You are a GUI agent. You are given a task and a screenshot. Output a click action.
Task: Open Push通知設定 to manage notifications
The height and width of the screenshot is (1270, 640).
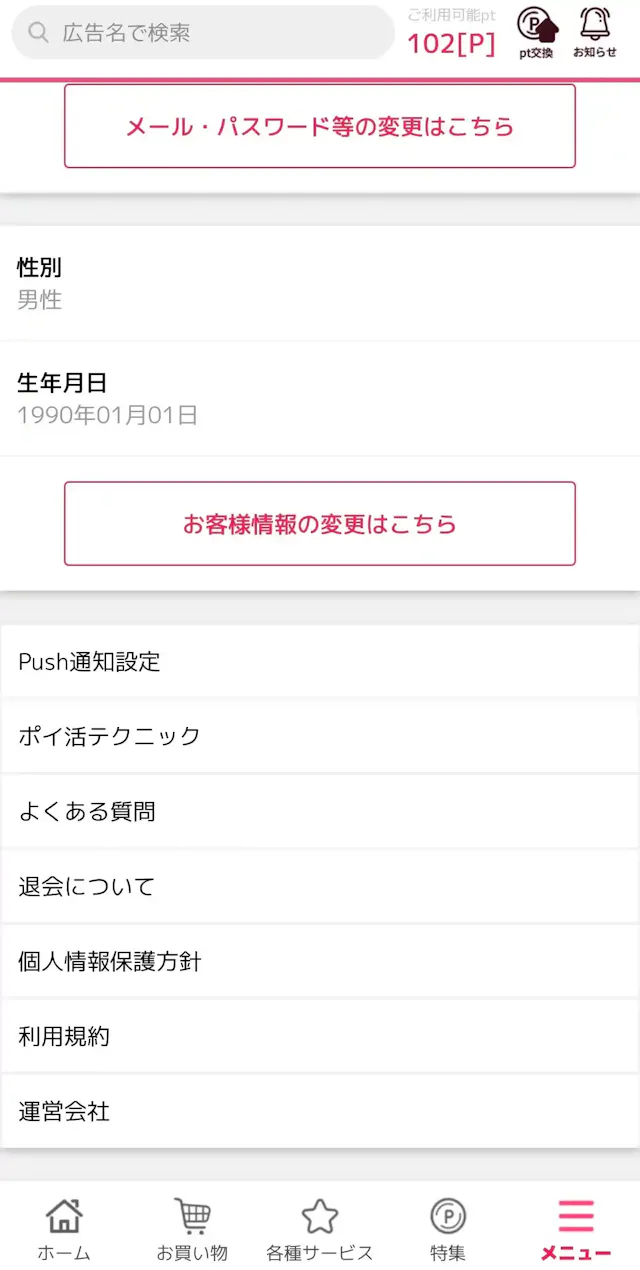[320, 661]
